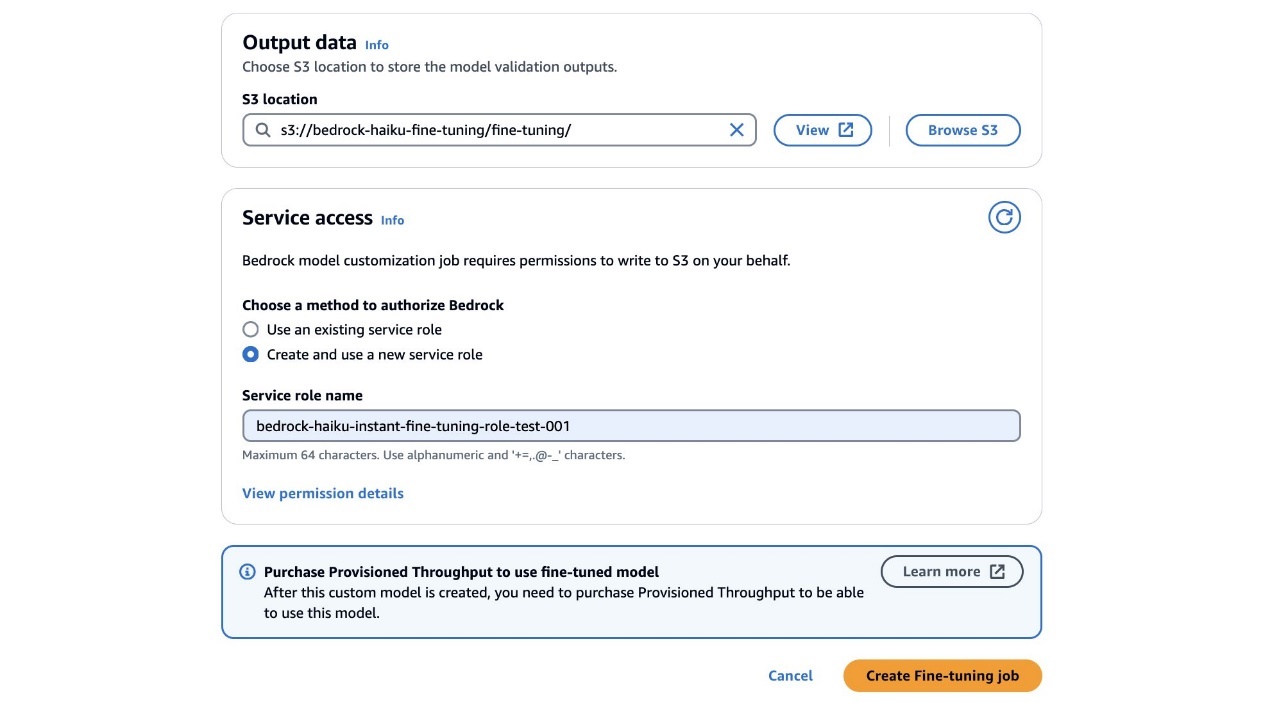Clear the S3 location field
1288x710 pixels.
coord(737,130)
